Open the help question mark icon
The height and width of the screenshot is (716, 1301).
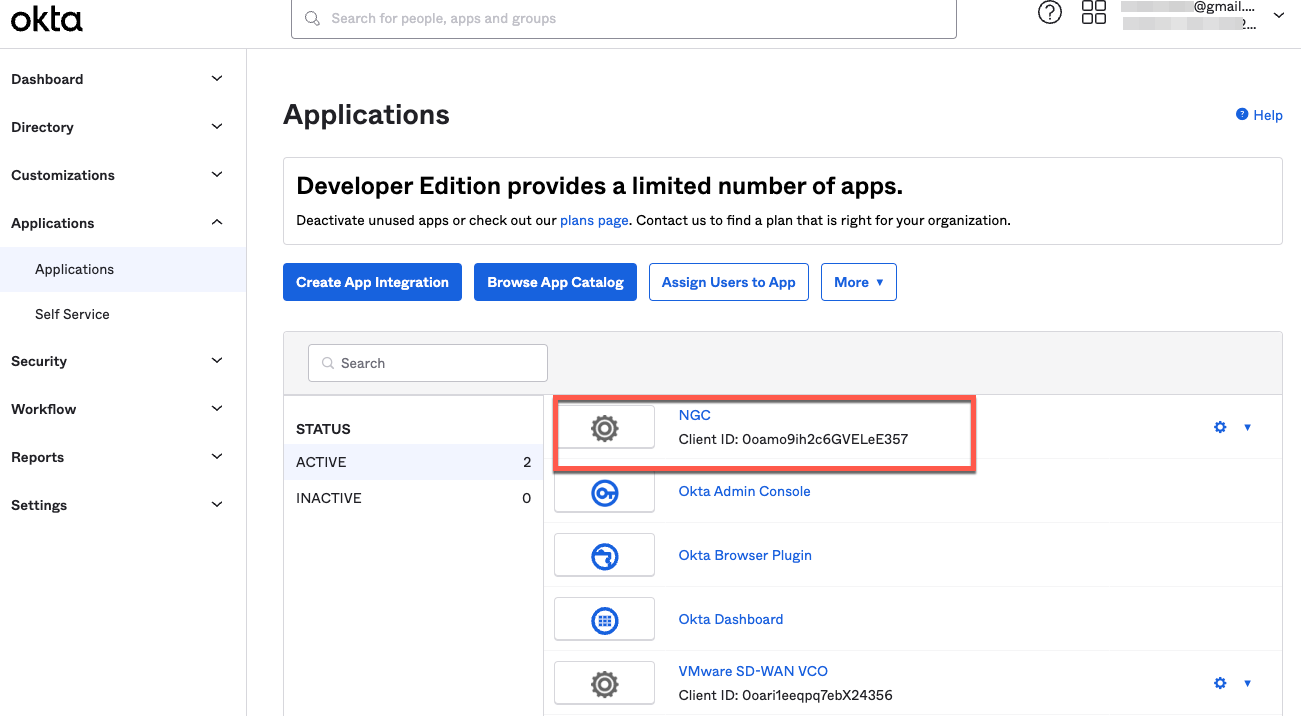(1049, 13)
